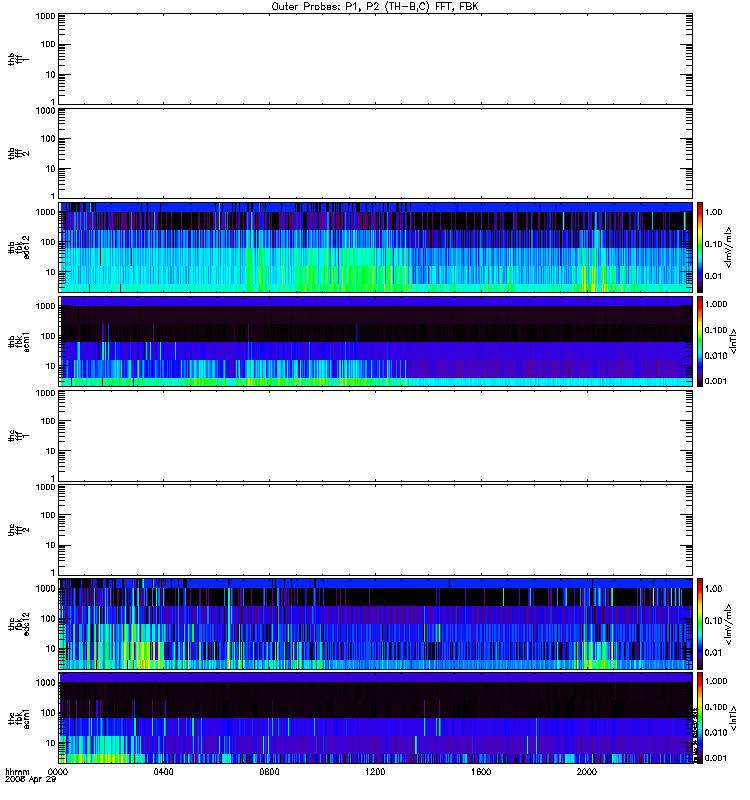Click the '100' y-tick of the thb fbk scm1 panel
The width and height of the screenshot is (750, 800).
(x=48, y=336)
